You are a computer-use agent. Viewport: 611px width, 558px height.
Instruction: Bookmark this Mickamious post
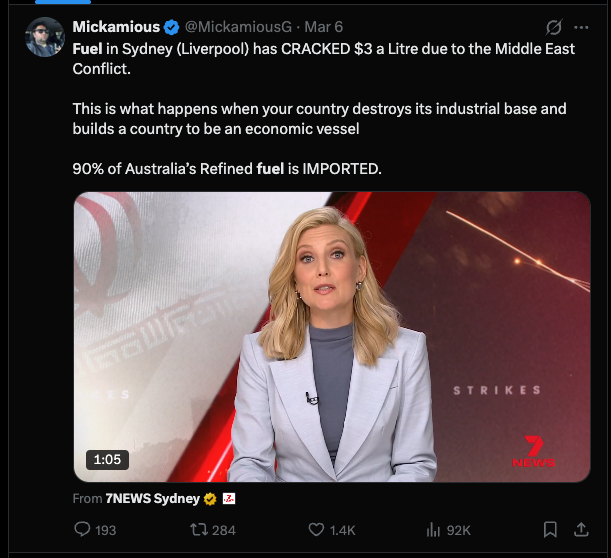pyautogui.click(x=550, y=530)
